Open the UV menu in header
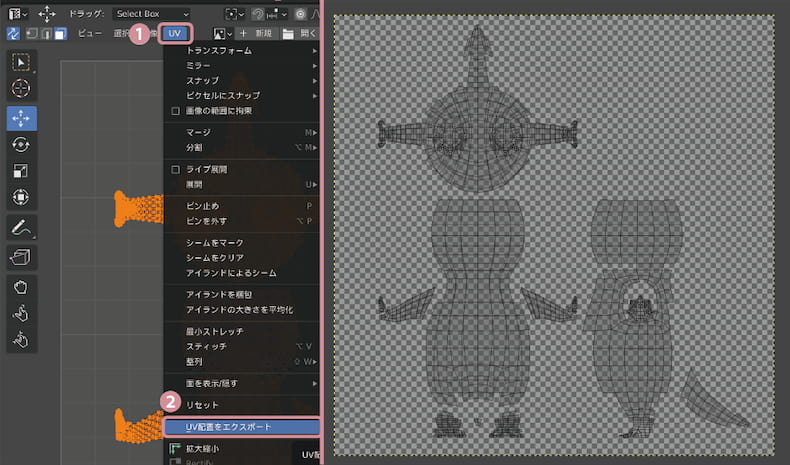This screenshot has height=465, width=790. 175,34
